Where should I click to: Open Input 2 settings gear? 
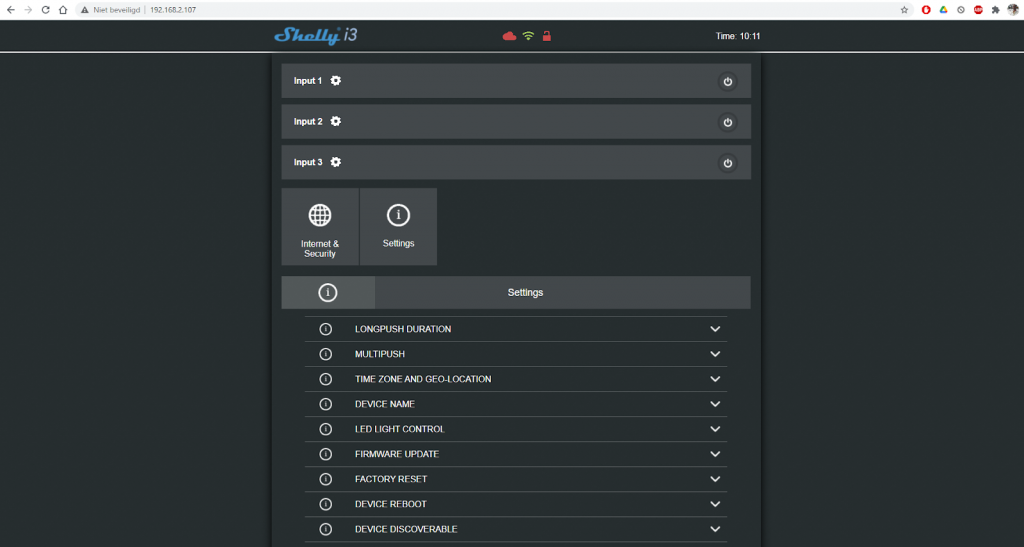336,122
